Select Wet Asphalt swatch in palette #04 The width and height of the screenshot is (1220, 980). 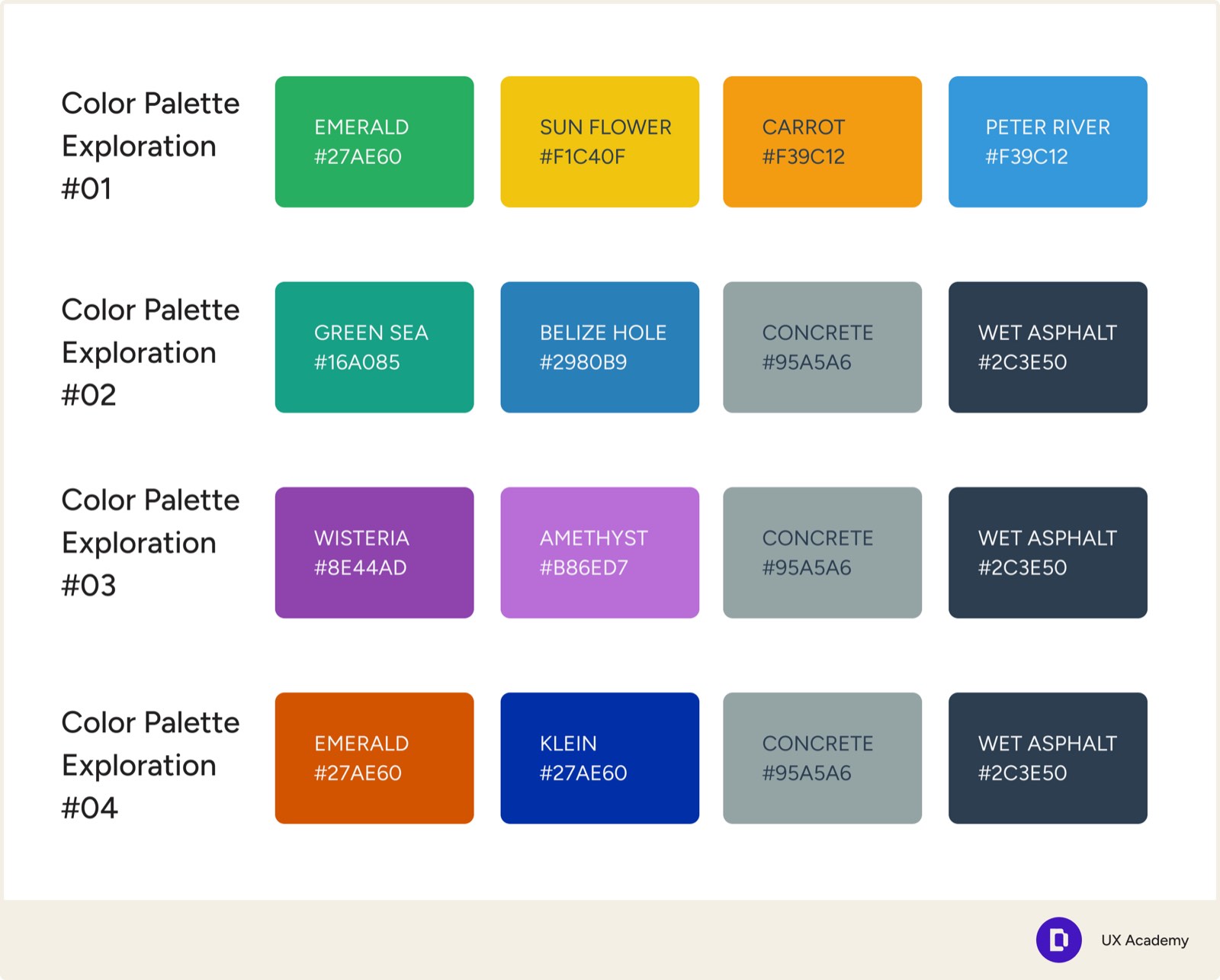pos(1048,758)
